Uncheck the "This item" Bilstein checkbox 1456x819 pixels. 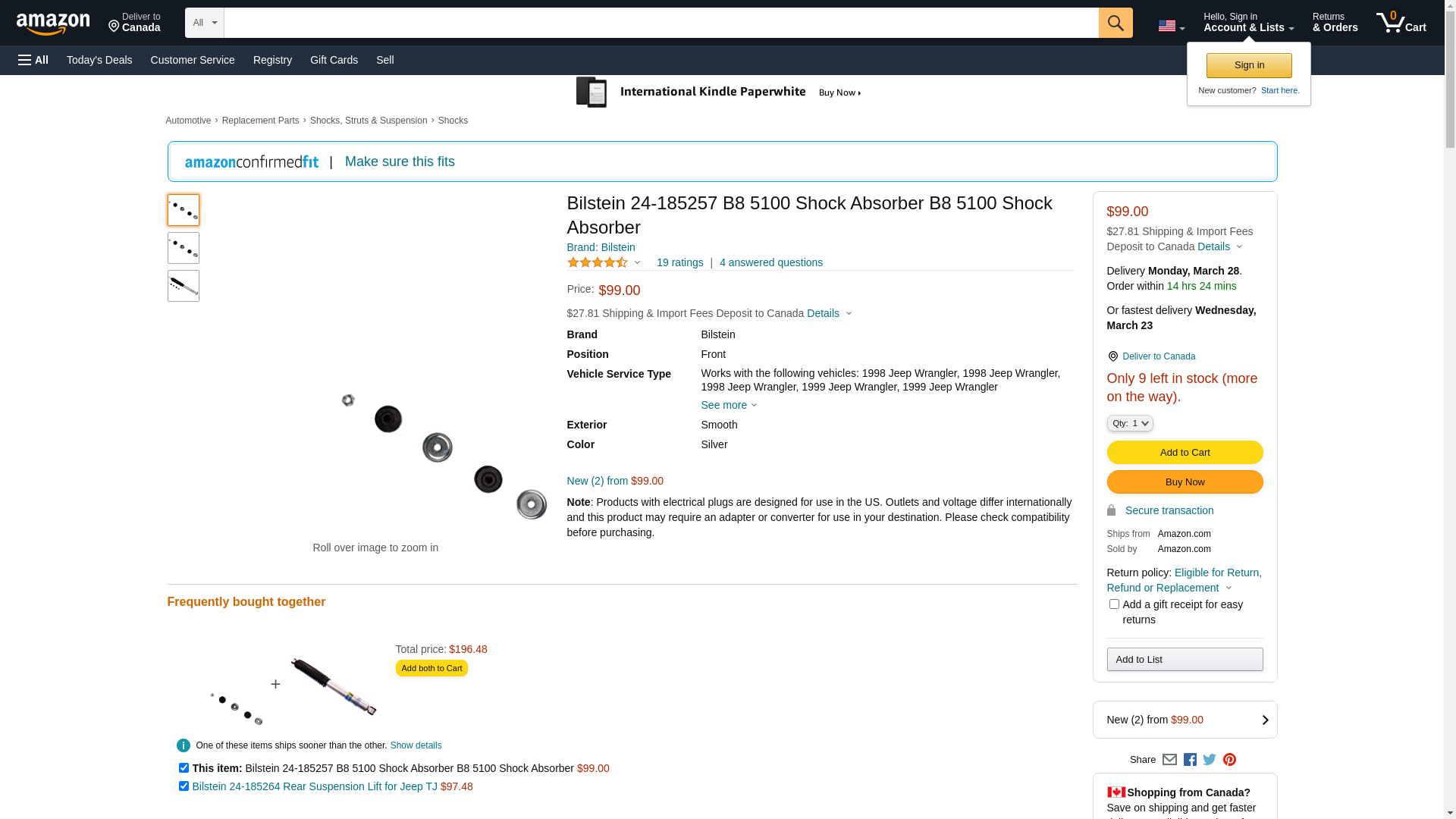coord(184,768)
